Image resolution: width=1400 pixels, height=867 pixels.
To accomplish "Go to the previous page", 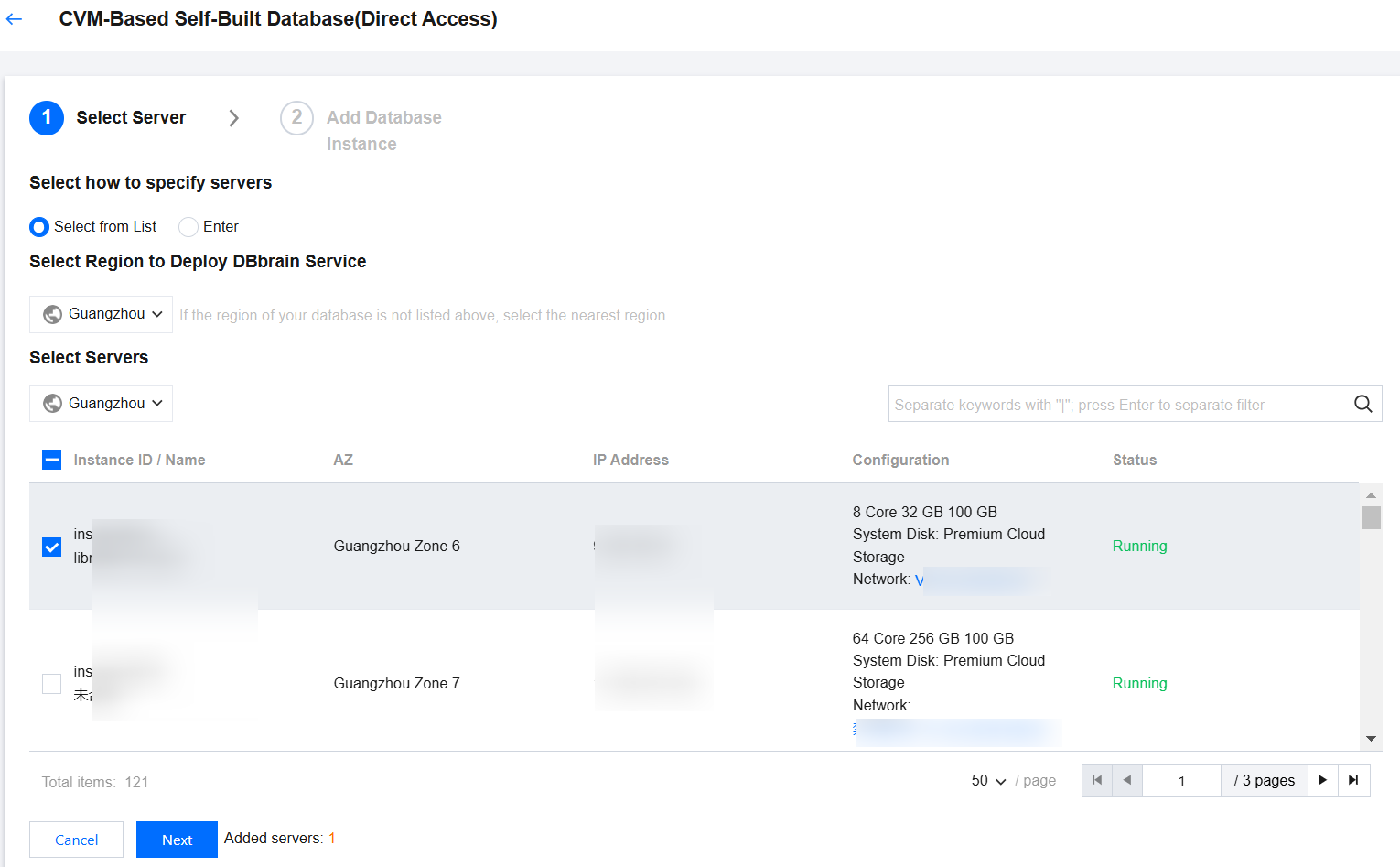I will [x=1127, y=780].
